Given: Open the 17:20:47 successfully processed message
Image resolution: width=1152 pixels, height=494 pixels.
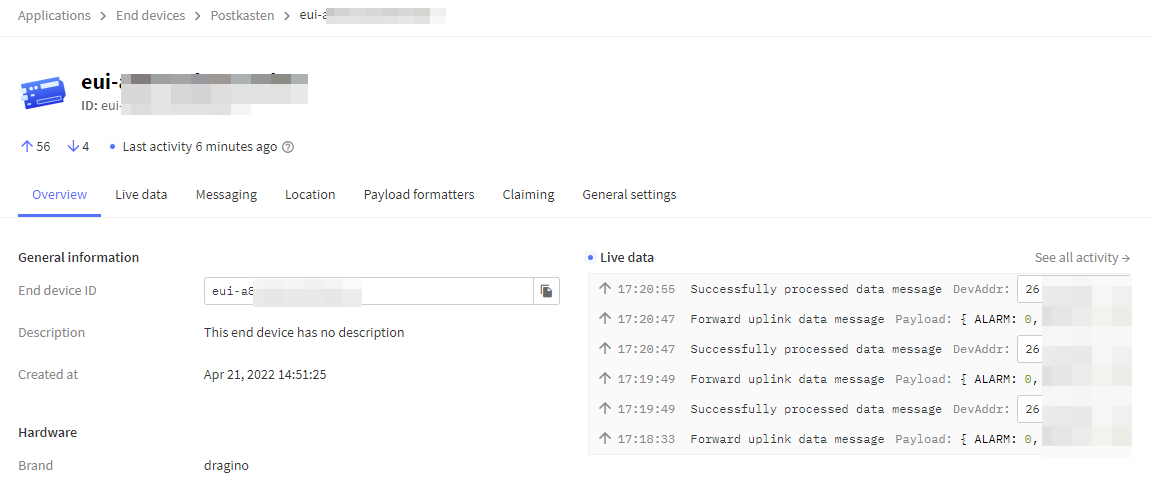Looking at the screenshot, I should (x=860, y=349).
